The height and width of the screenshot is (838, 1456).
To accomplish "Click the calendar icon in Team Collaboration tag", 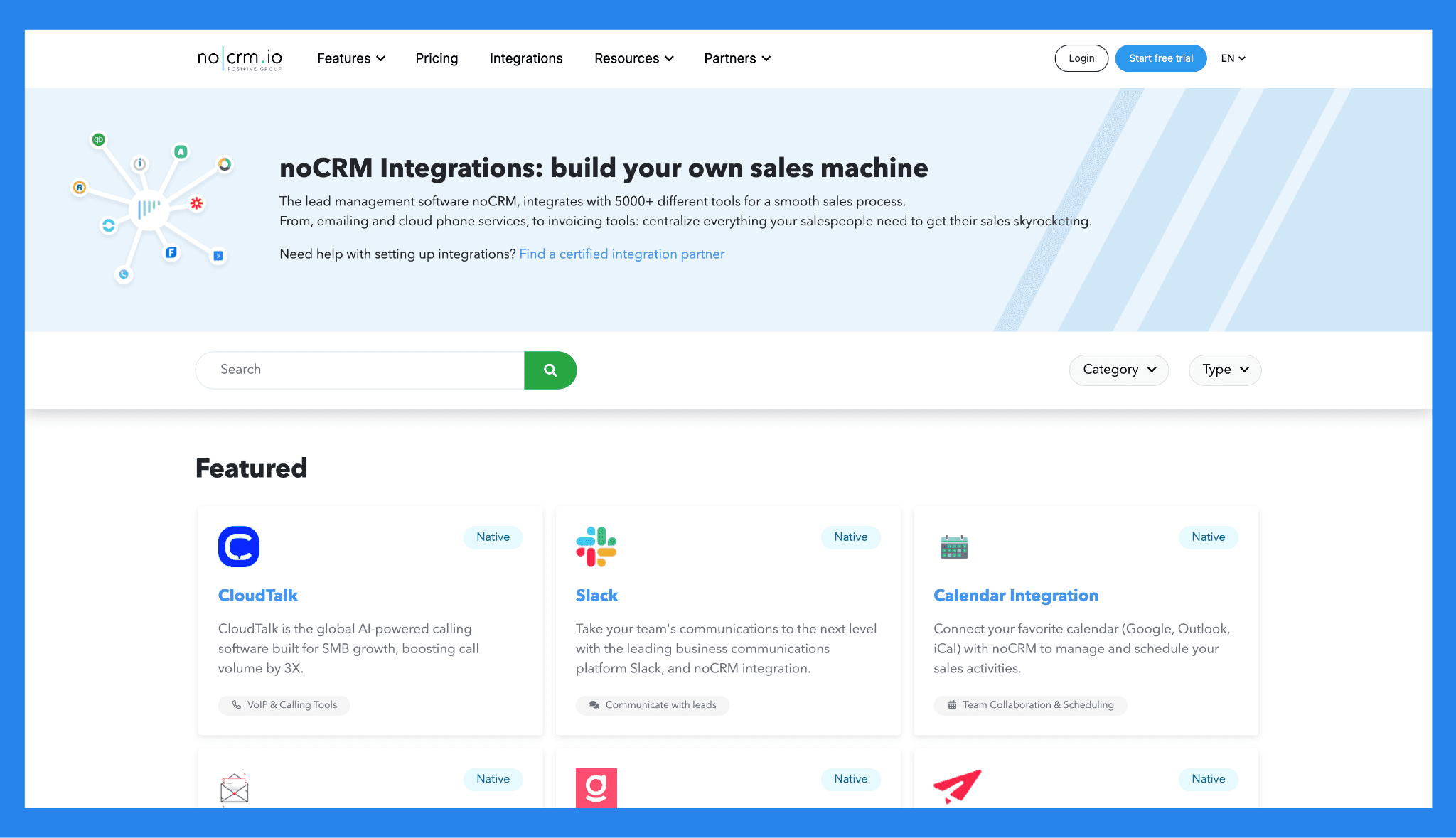I will click(x=952, y=704).
